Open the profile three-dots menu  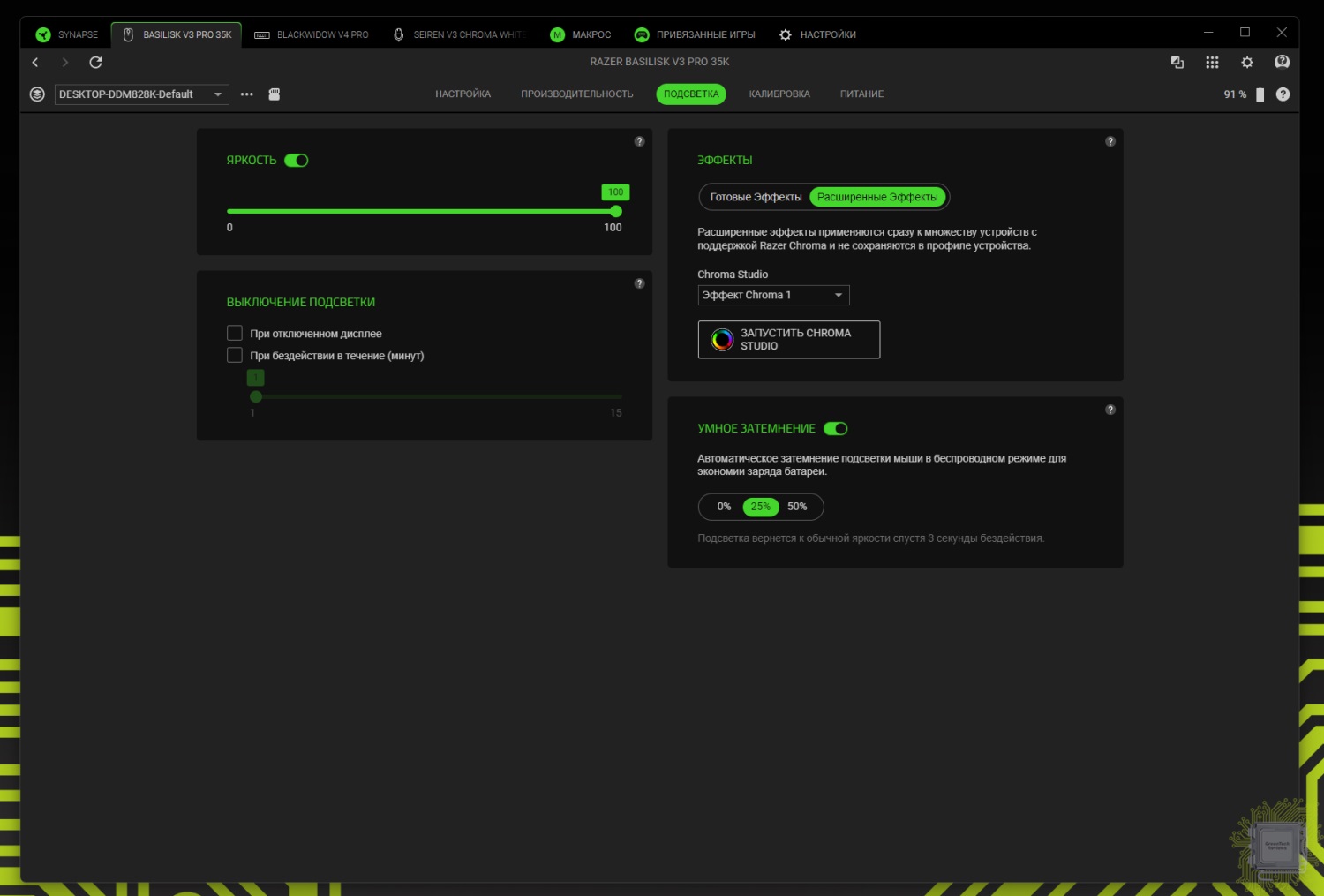coord(247,94)
